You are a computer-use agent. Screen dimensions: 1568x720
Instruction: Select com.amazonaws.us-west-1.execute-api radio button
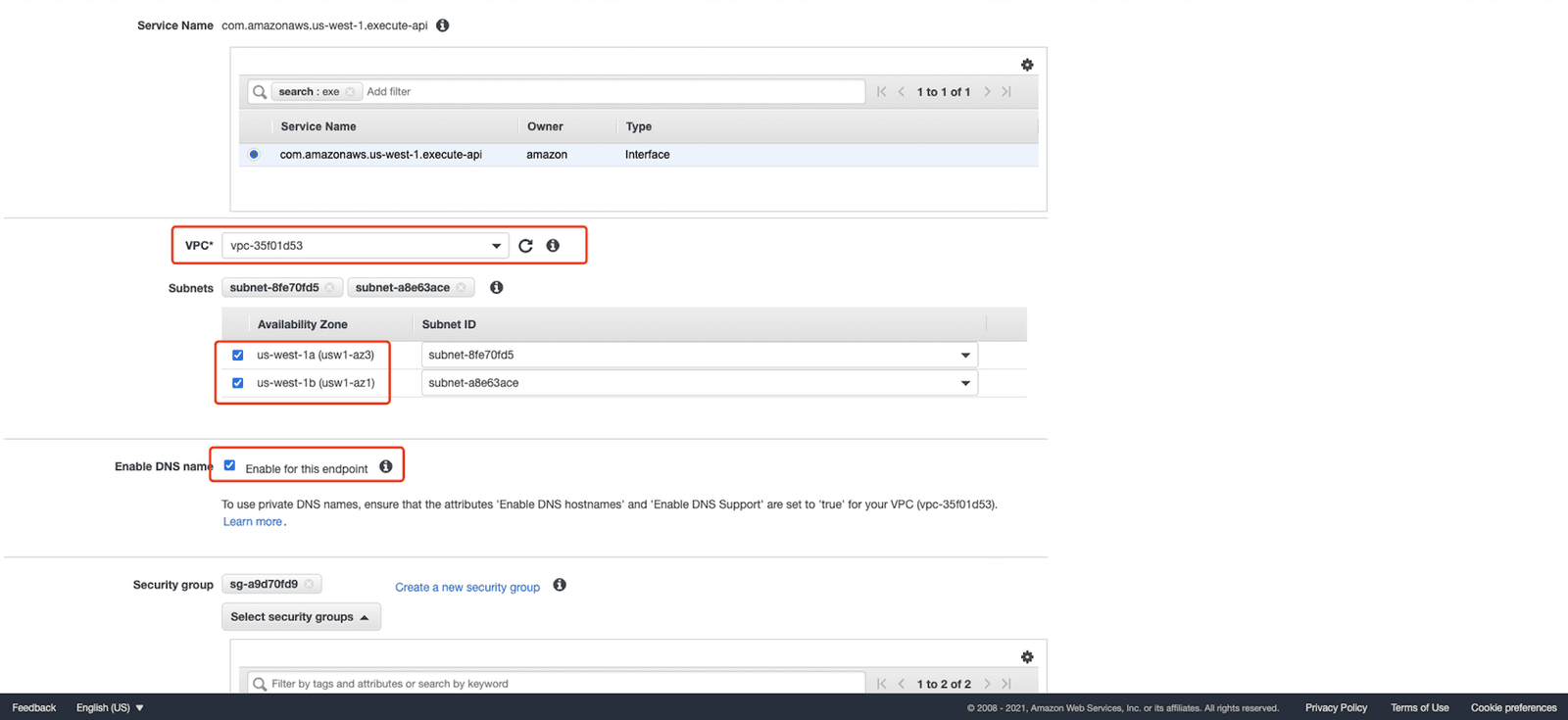[254, 155]
